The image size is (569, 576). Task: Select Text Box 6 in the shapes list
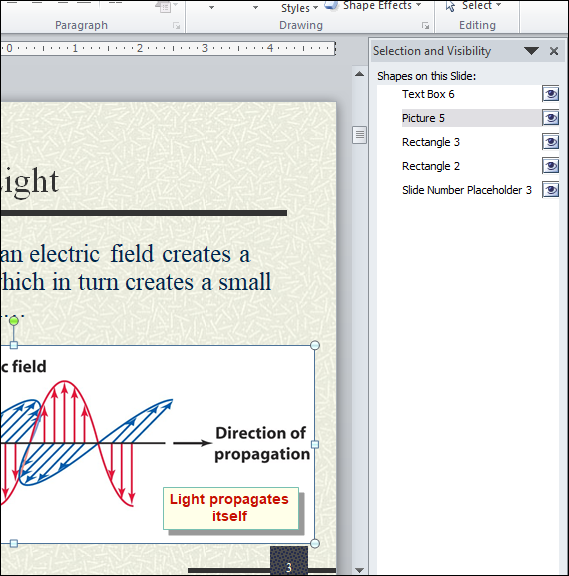tap(428, 94)
